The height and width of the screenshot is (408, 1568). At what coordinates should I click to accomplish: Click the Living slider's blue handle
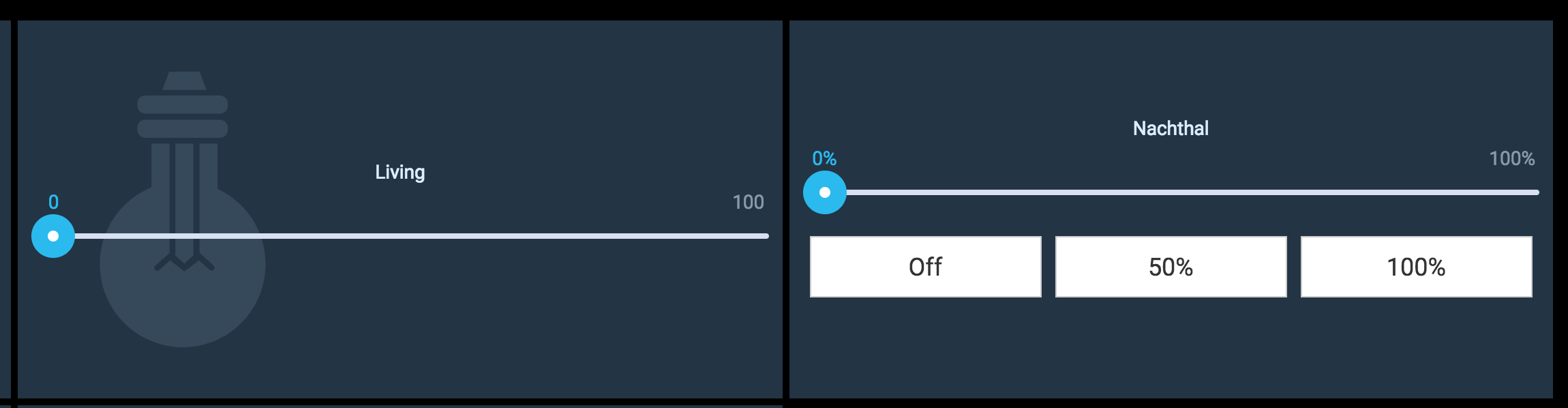53,236
